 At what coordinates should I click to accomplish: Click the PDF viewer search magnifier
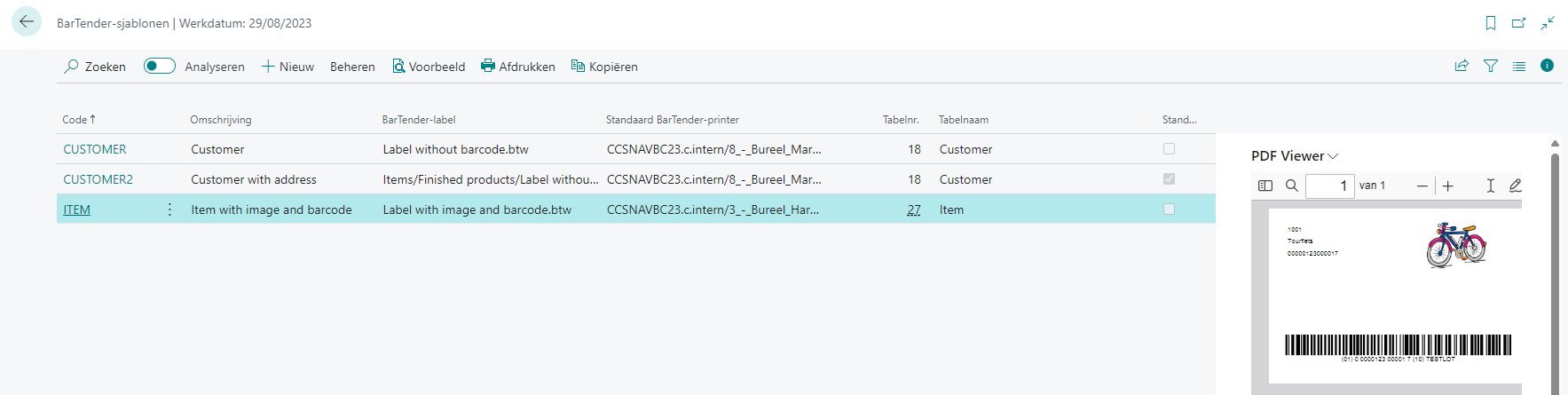[x=1292, y=186]
